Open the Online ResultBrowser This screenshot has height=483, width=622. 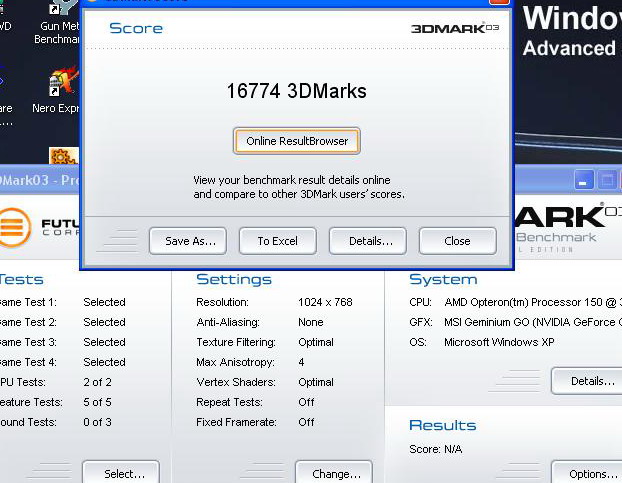click(x=297, y=141)
